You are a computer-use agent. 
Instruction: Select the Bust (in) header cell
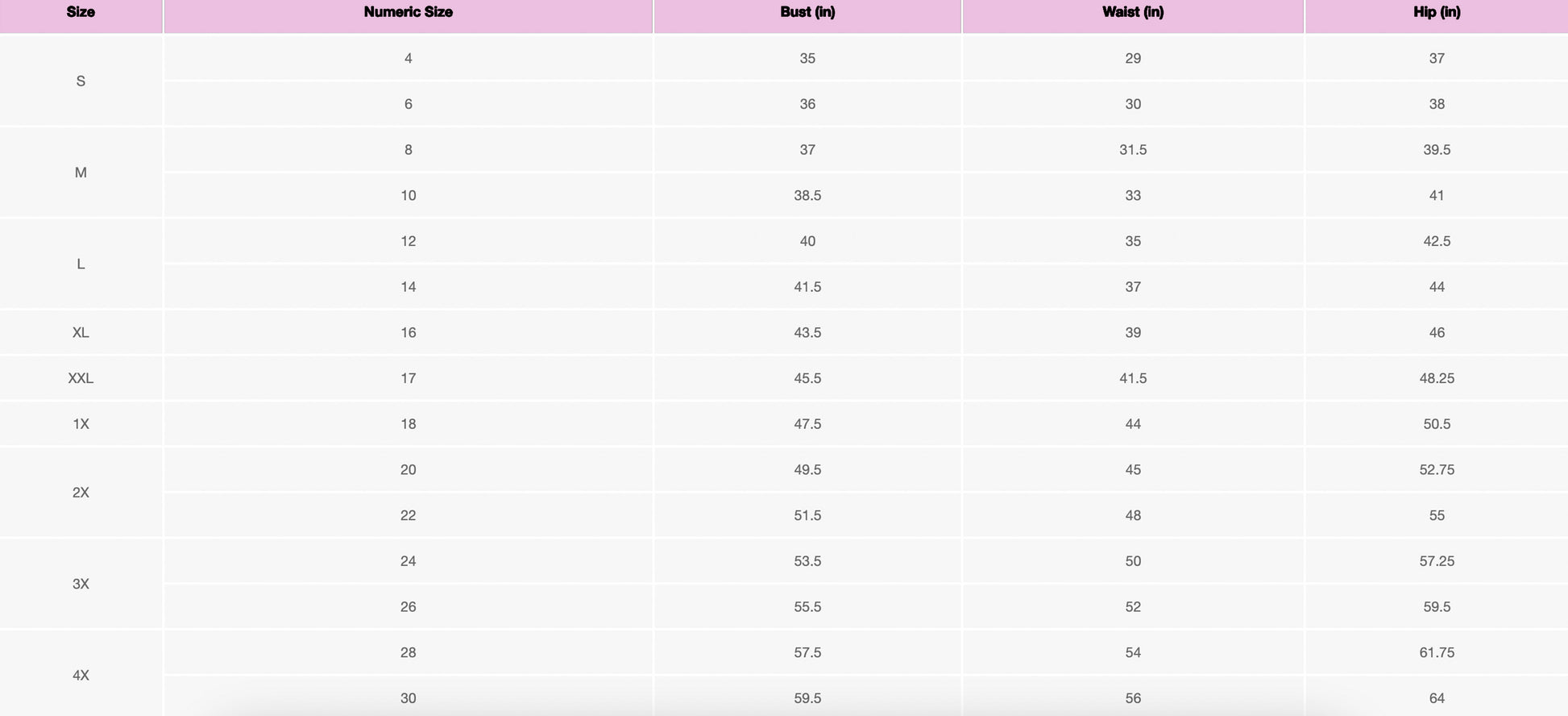tap(807, 12)
